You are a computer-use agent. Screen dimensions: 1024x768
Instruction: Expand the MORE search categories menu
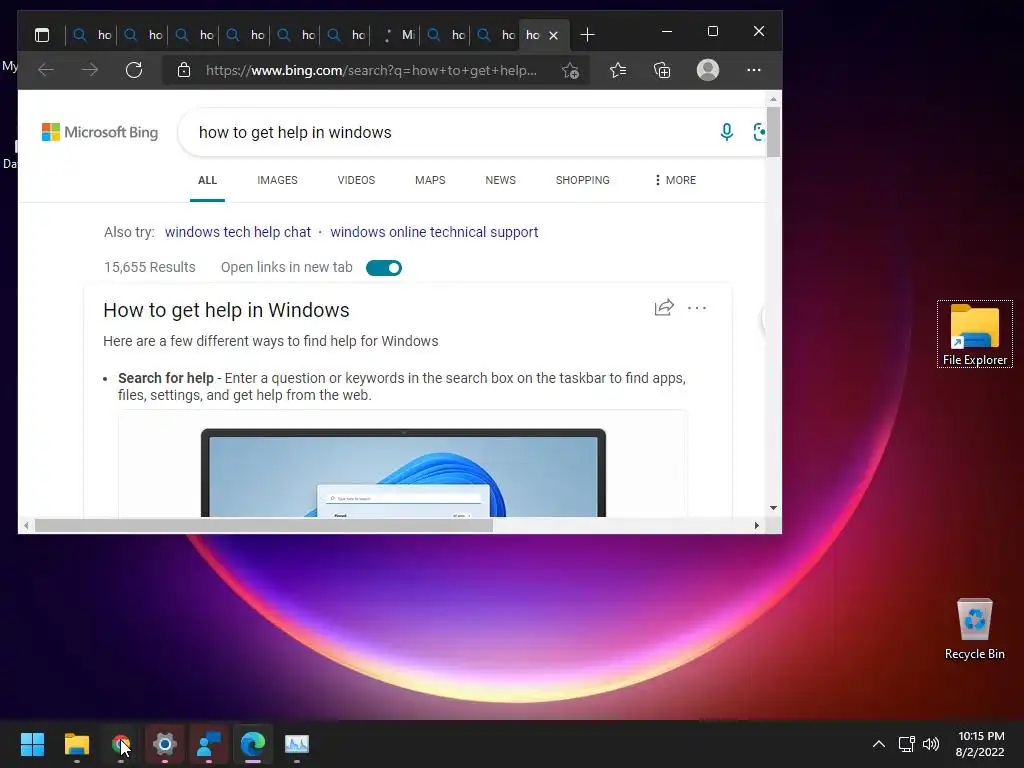tap(675, 180)
